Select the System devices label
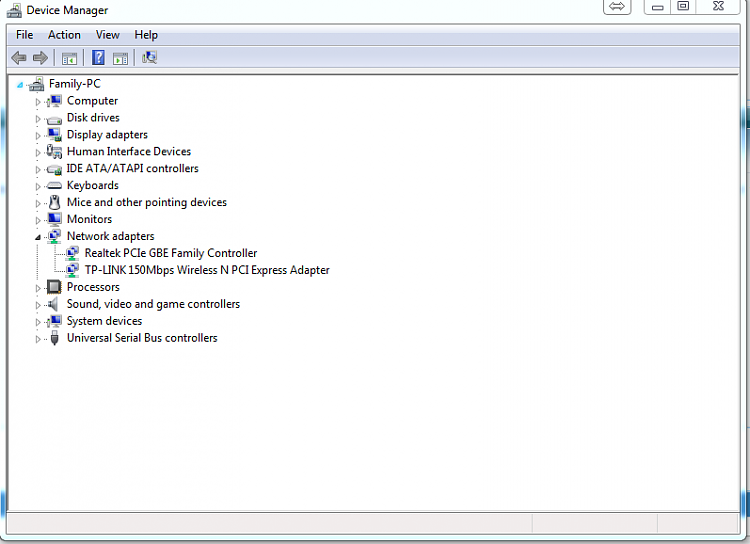Viewport: 750px width, 544px height. 104,321
